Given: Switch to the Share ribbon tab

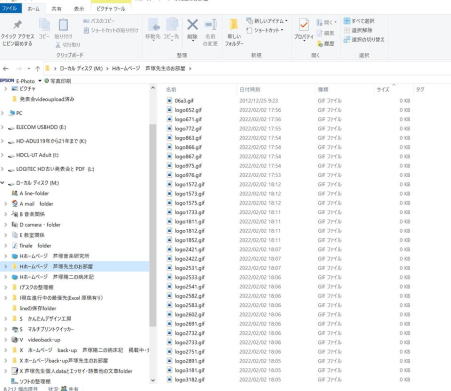Looking at the screenshot, I should pyautogui.click(x=56, y=9).
